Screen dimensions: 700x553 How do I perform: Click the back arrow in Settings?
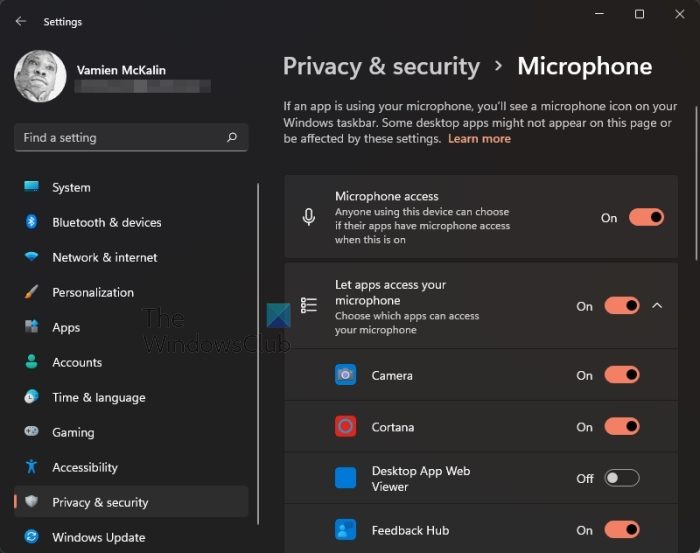point(21,21)
